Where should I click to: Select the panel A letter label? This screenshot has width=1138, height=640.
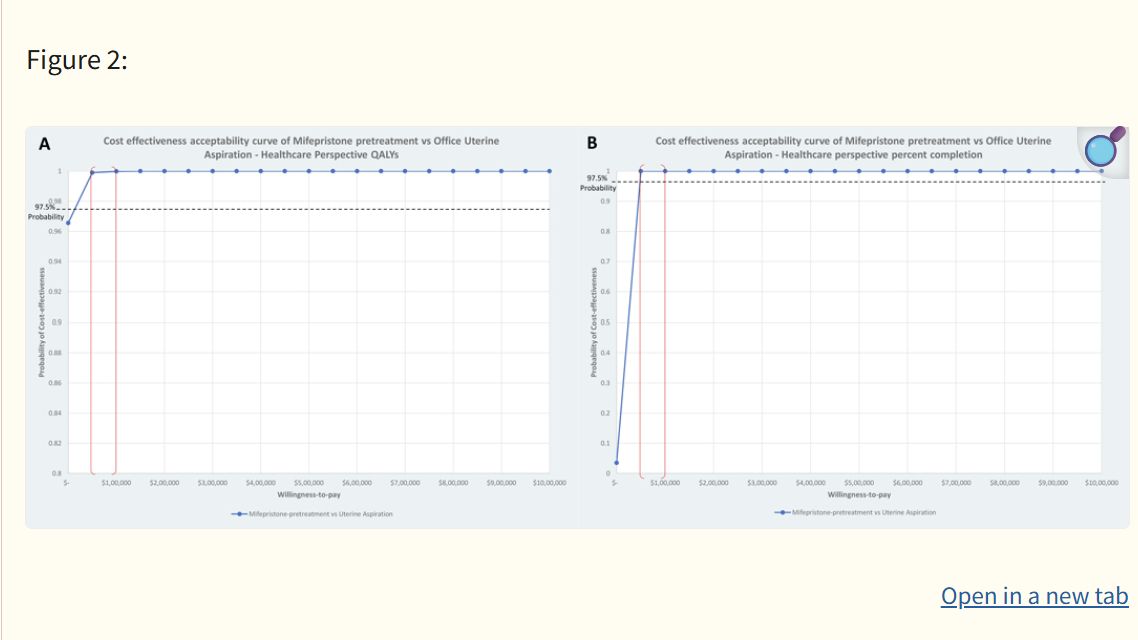tap(44, 144)
